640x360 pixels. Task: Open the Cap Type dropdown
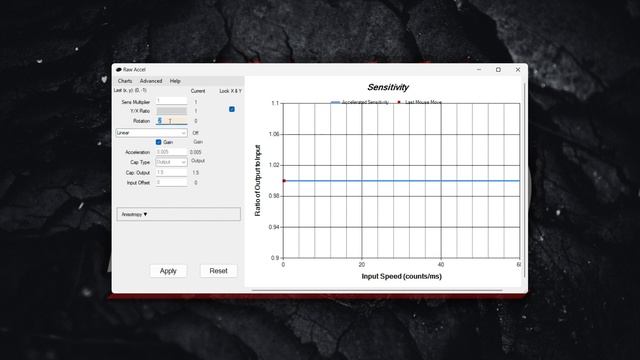tap(171, 162)
